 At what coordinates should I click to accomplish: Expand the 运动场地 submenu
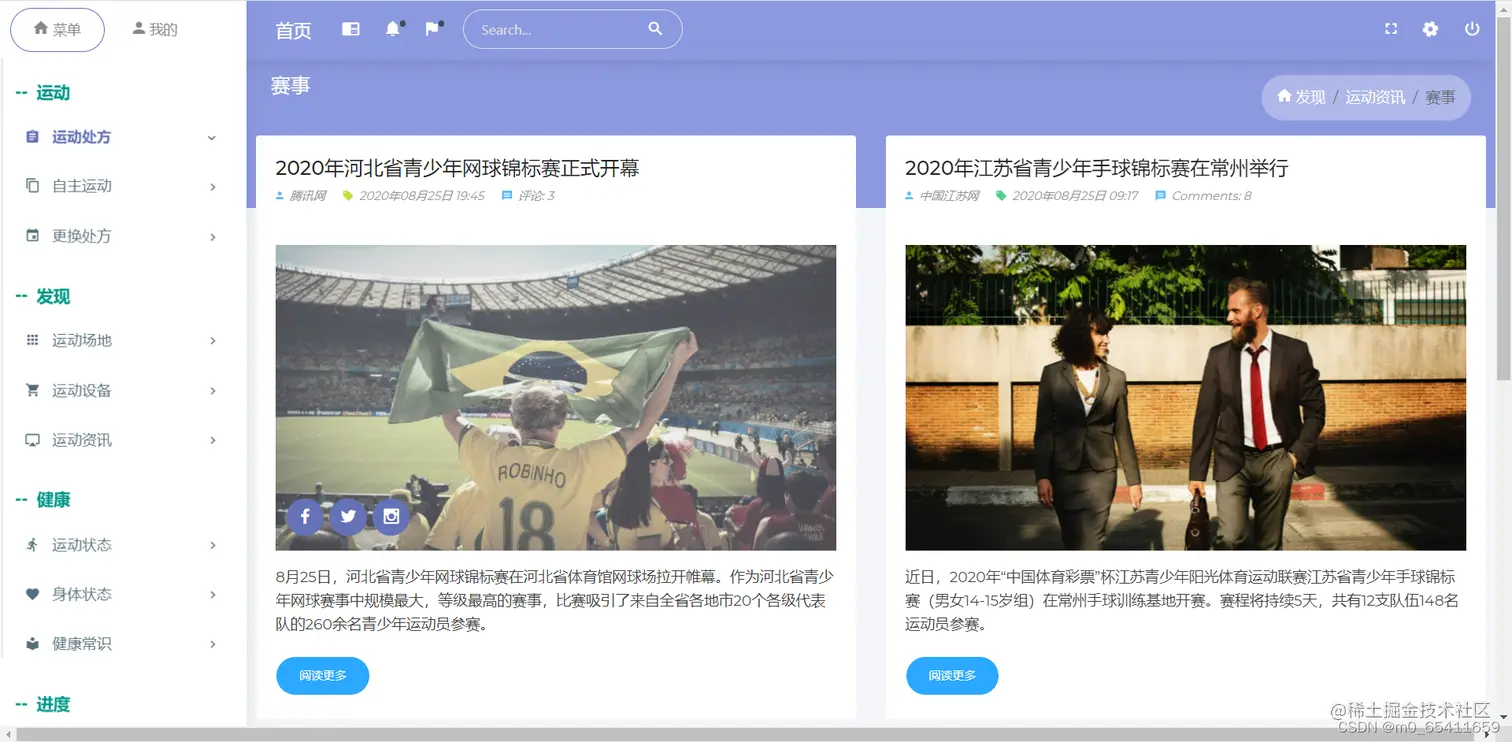click(80, 340)
